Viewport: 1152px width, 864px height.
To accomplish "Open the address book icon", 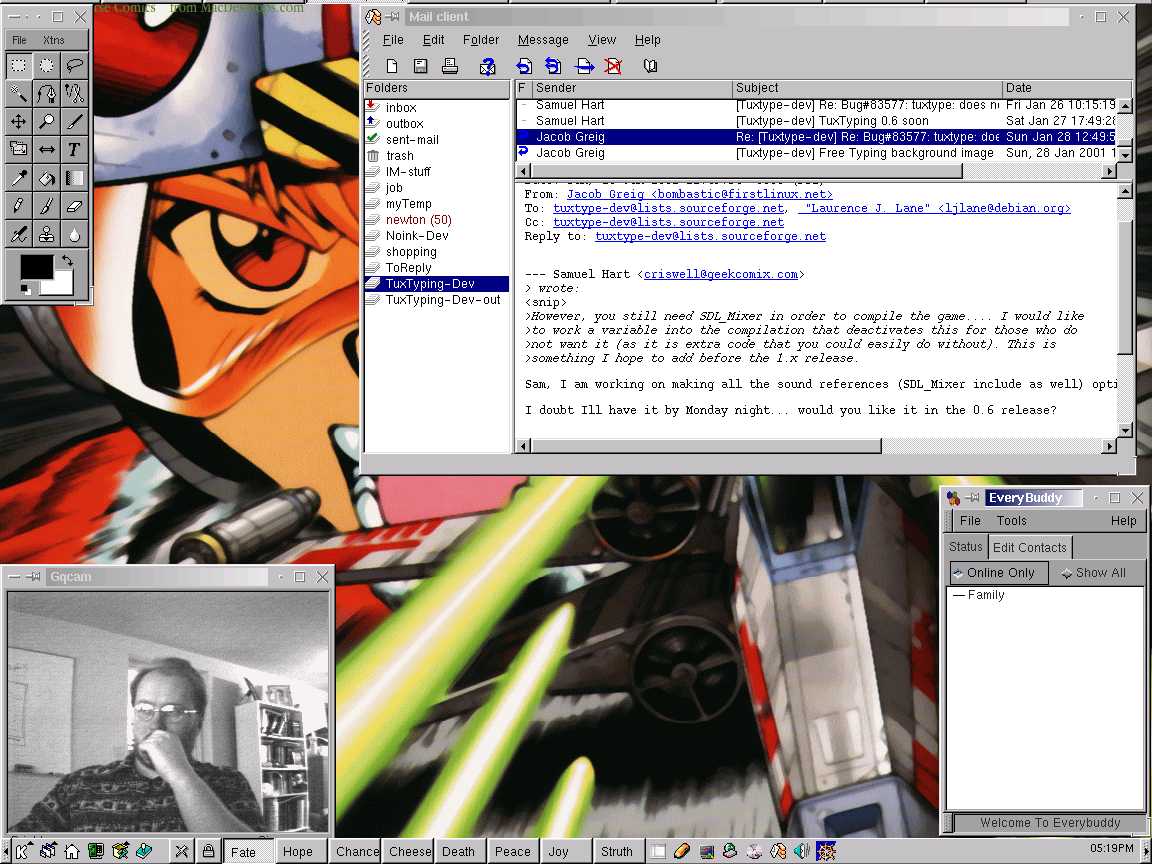I will click(x=649, y=66).
